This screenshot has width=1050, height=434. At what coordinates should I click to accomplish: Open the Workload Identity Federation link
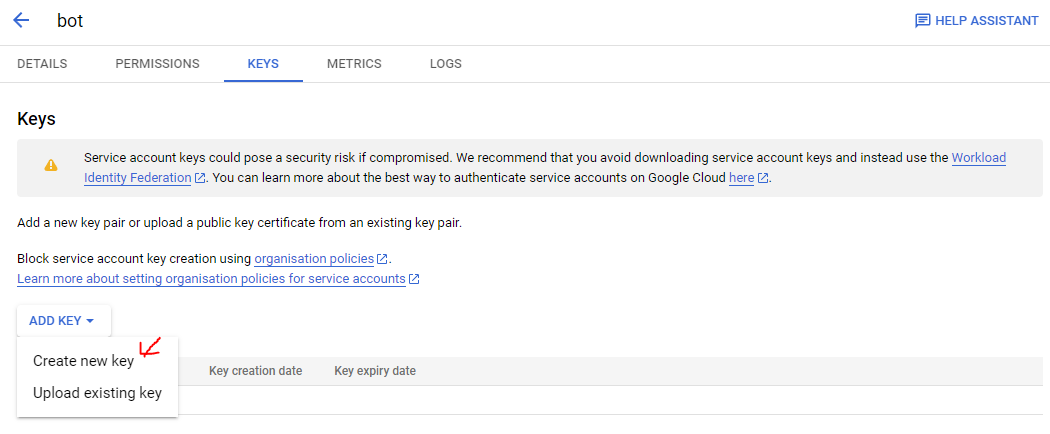[x=545, y=168]
